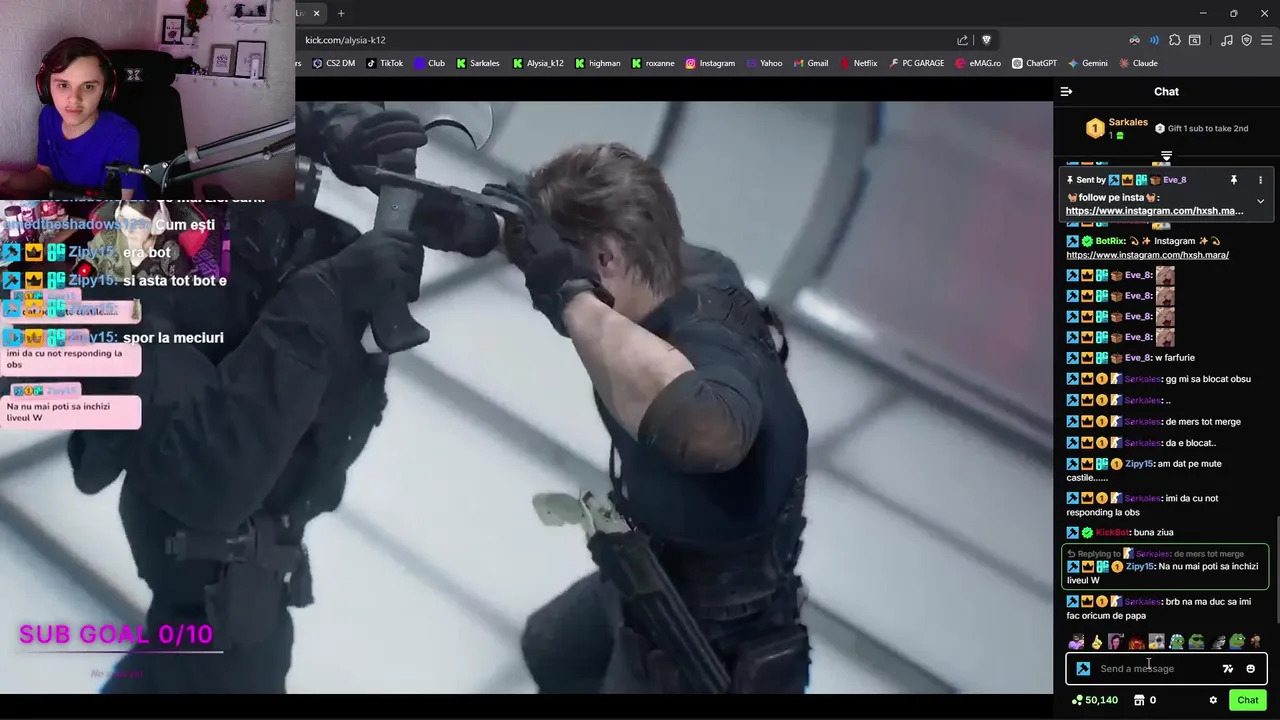Open the Gemini bookmark

1088,63
